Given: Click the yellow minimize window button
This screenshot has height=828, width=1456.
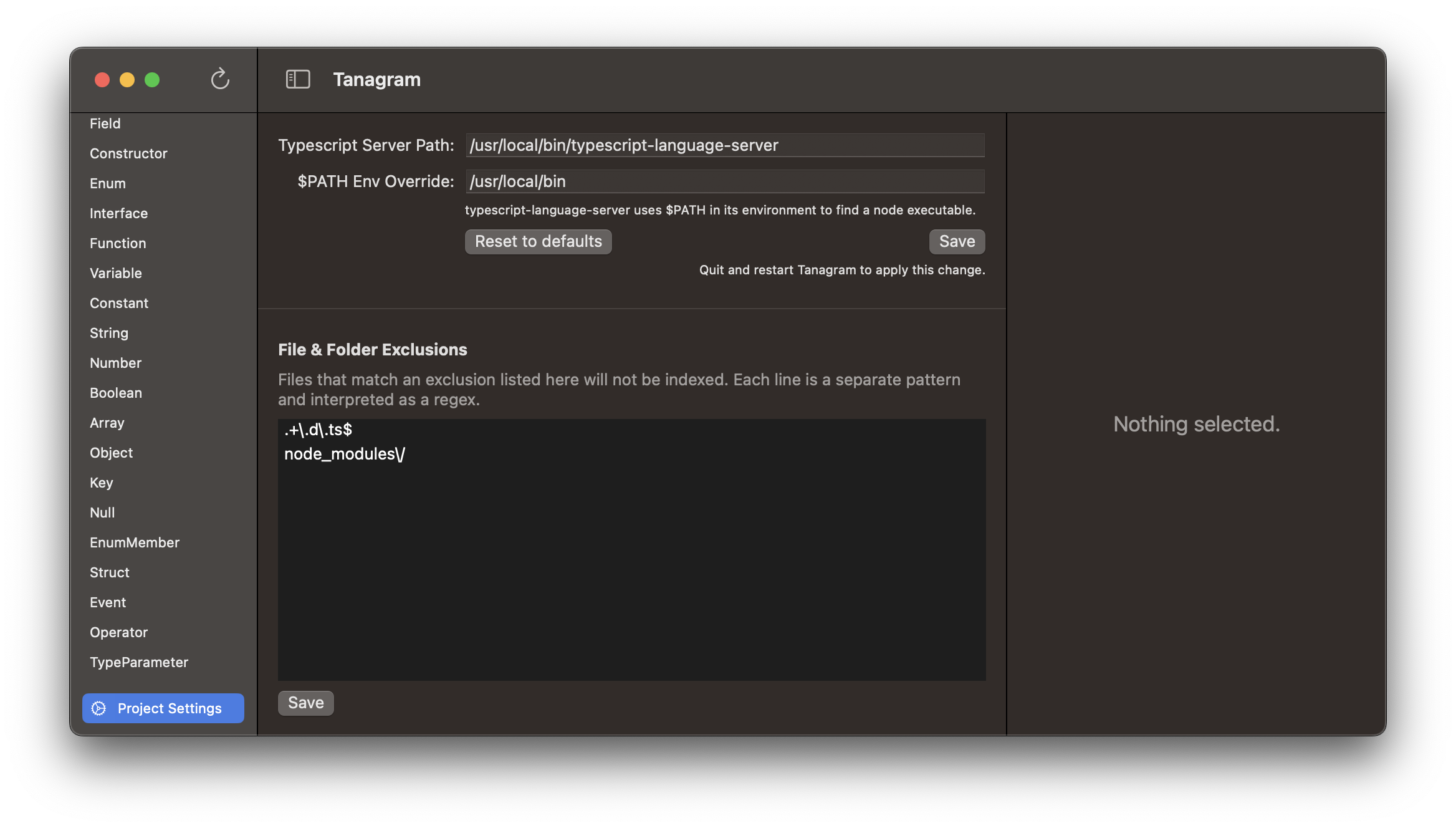Looking at the screenshot, I should pos(127,80).
